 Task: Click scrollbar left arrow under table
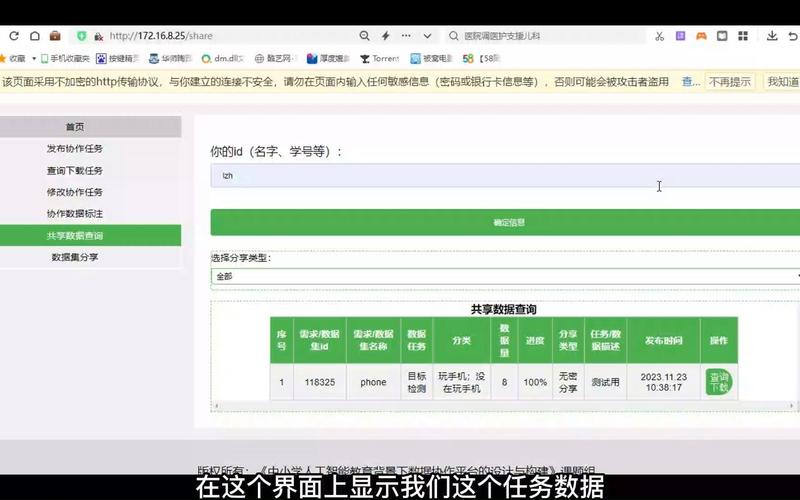point(217,406)
